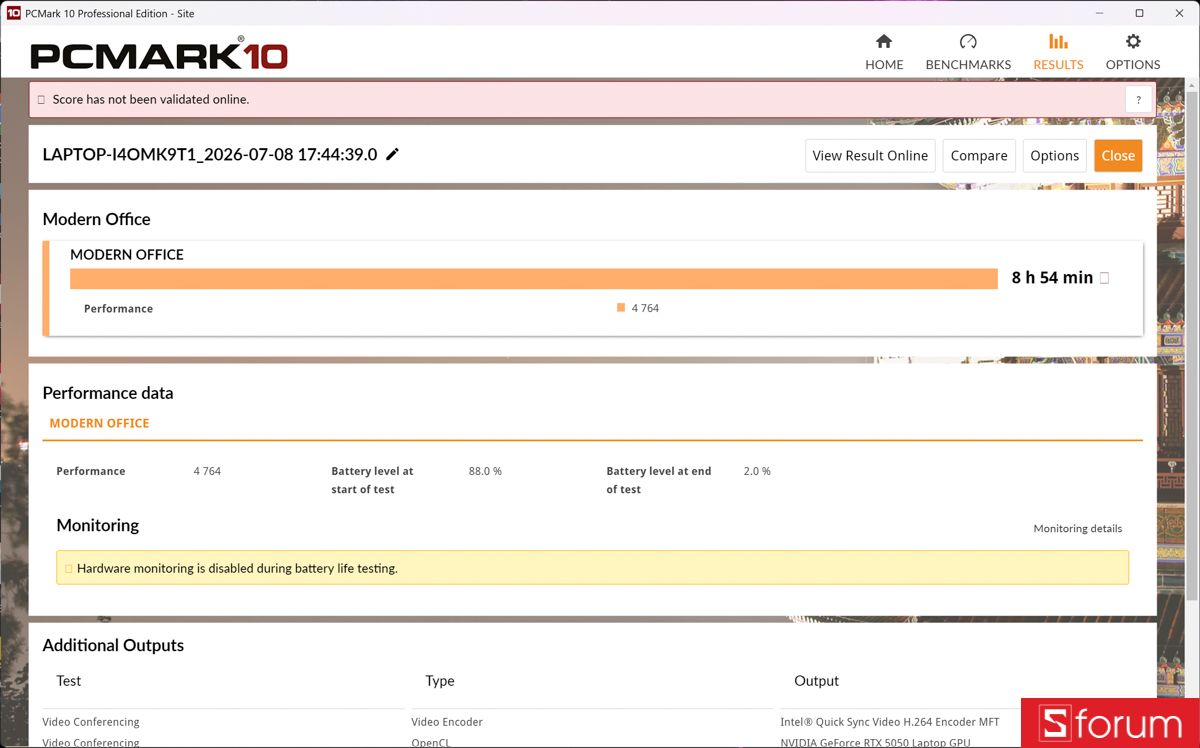Open the Benchmarks gauge icon
The image size is (1200, 748).
(968, 41)
